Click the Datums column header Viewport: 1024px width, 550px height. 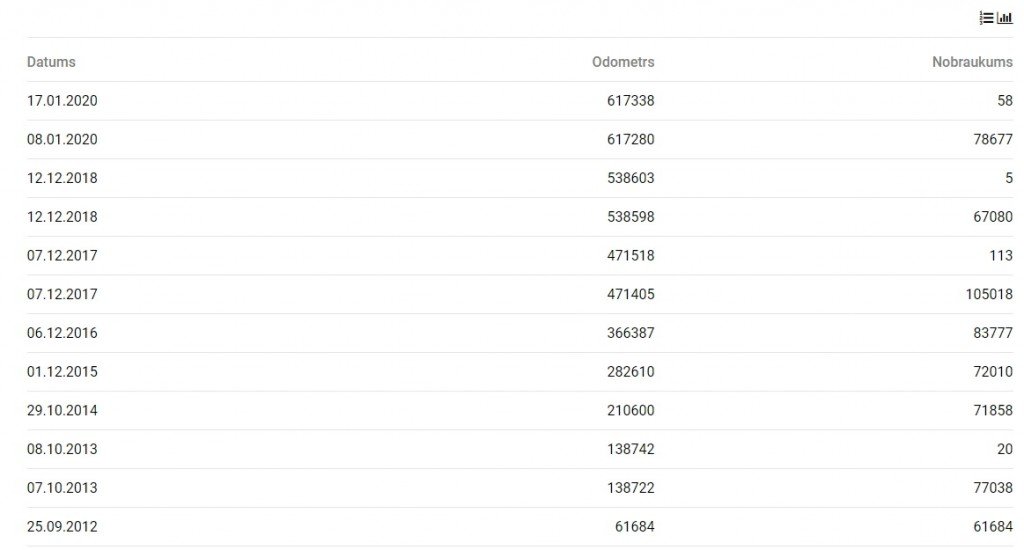click(51, 62)
